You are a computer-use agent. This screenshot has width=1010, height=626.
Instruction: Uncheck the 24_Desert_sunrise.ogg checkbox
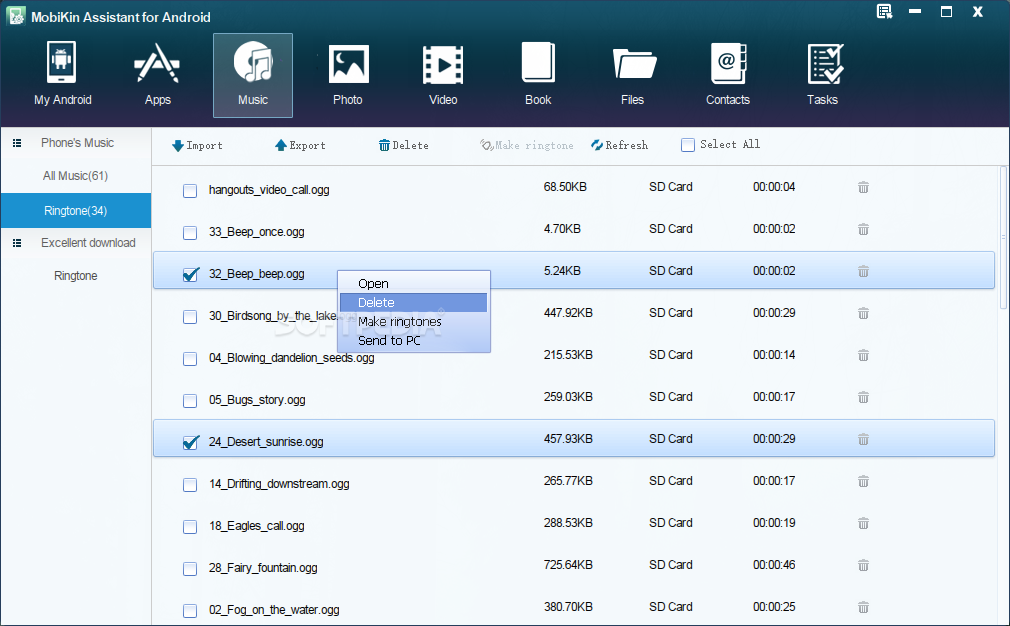(190, 442)
